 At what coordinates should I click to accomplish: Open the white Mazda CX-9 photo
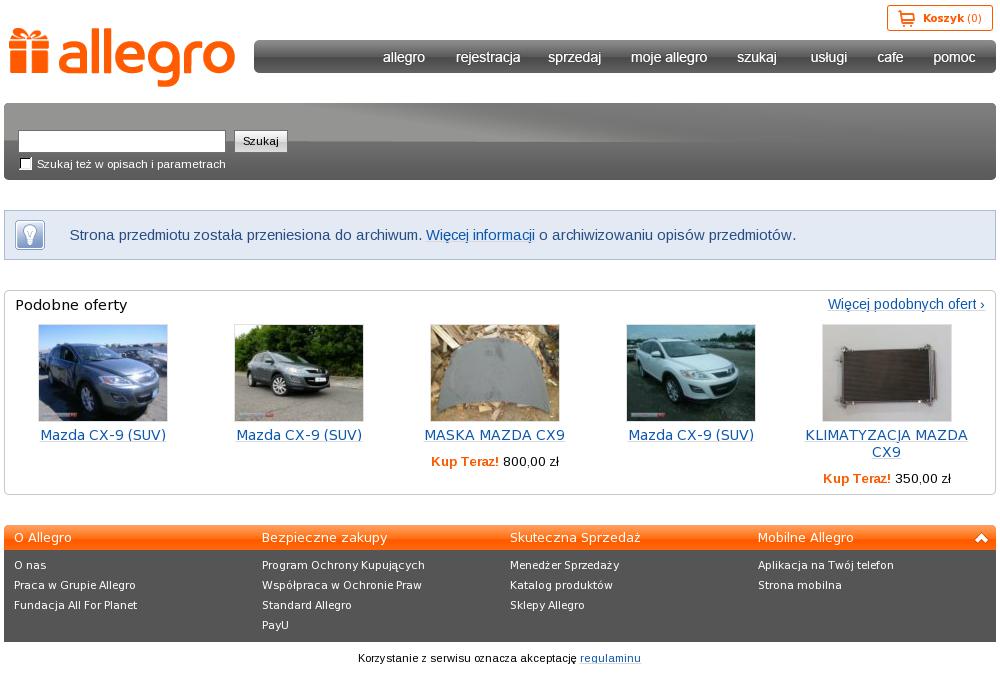pos(691,372)
